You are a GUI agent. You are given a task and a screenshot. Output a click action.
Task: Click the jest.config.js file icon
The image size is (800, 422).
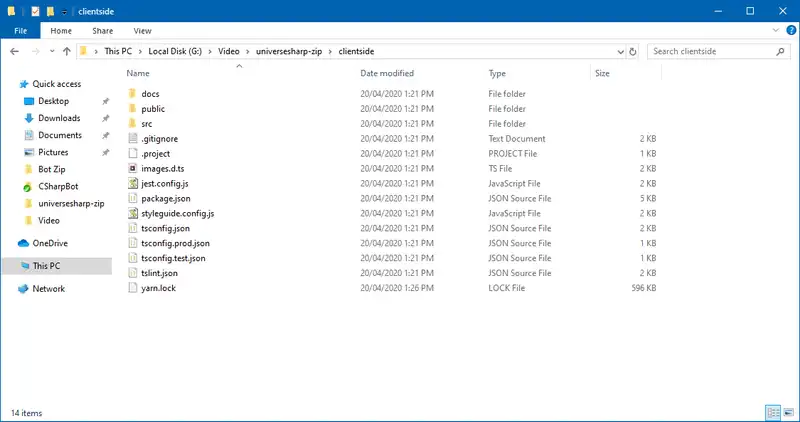134,184
